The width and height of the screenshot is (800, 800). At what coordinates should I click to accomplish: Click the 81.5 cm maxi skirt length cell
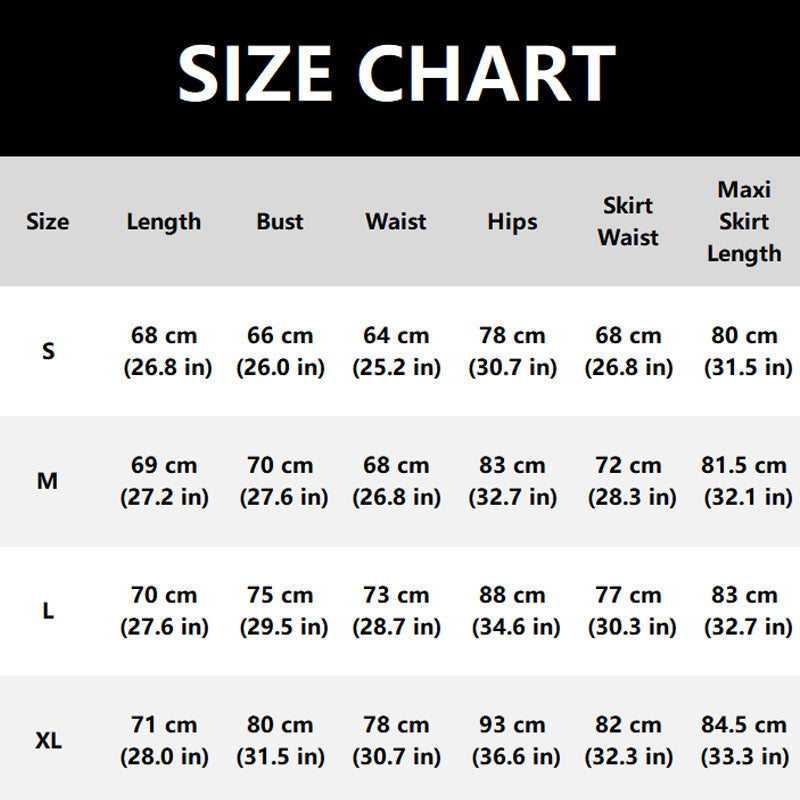coord(746,481)
